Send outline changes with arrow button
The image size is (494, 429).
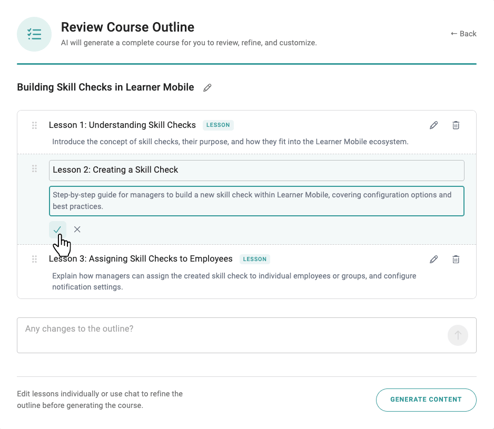[458, 335]
